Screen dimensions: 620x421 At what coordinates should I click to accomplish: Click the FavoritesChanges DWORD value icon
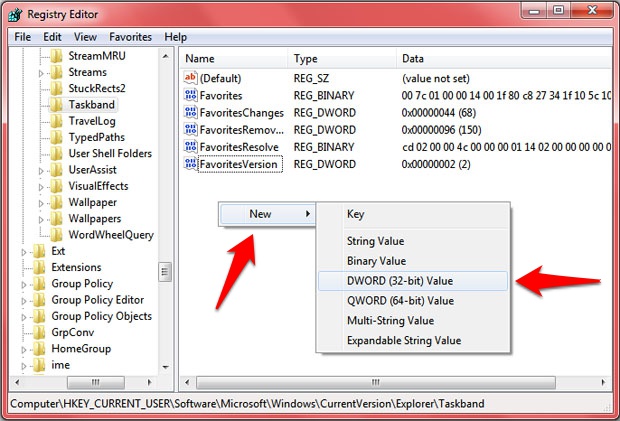tap(190, 112)
